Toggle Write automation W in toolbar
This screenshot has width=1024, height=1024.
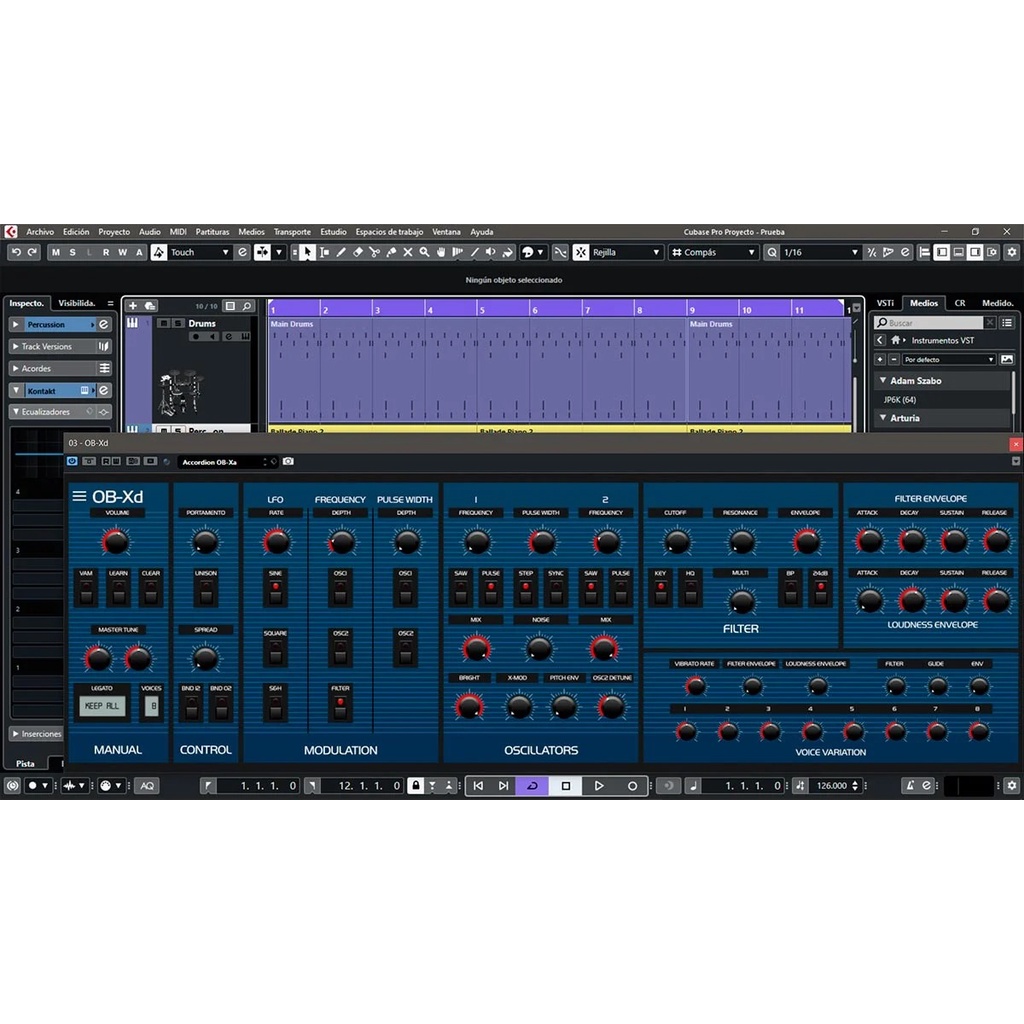click(x=122, y=252)
